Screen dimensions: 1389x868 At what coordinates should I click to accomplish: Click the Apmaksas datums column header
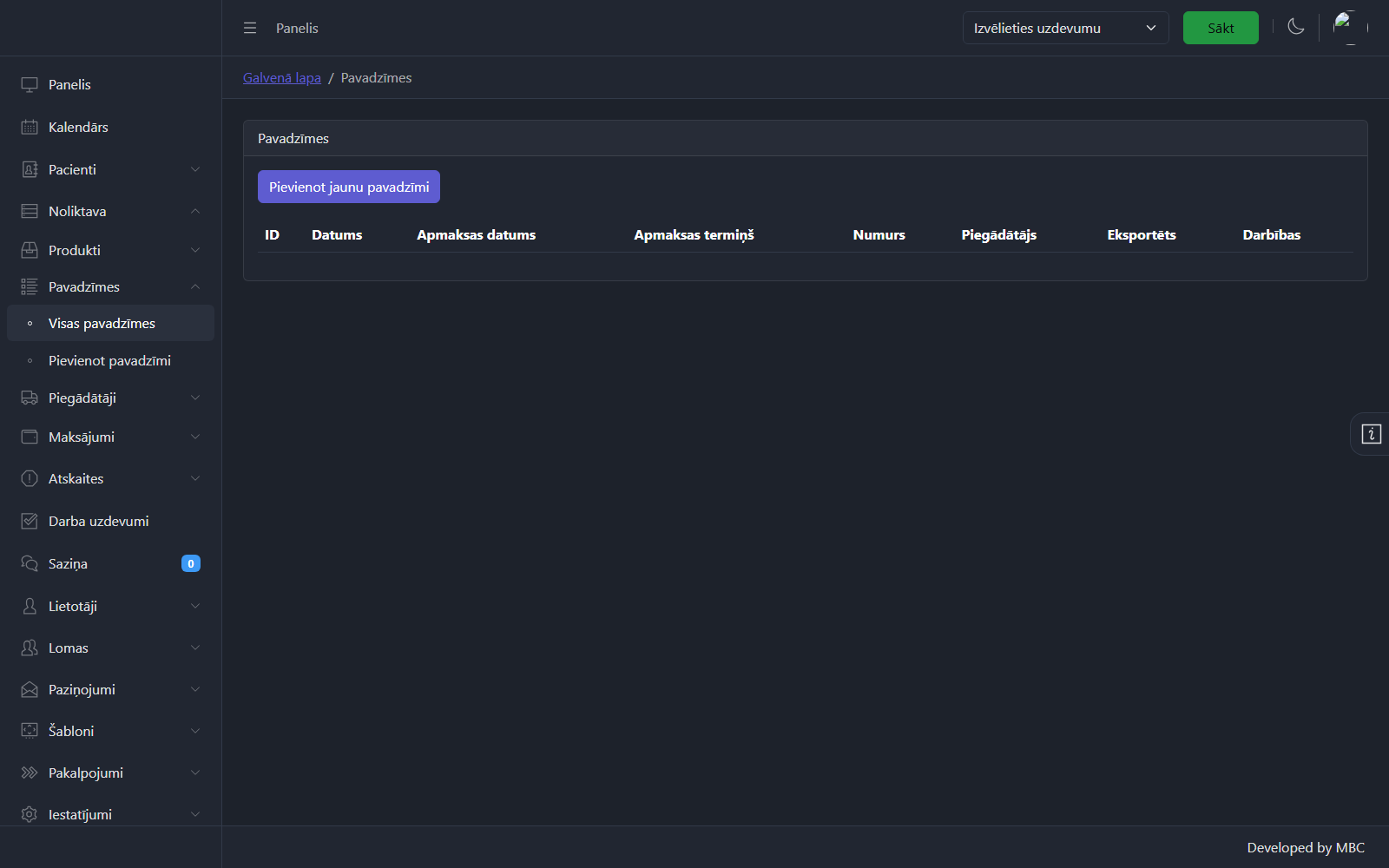[x=476, y=234]
